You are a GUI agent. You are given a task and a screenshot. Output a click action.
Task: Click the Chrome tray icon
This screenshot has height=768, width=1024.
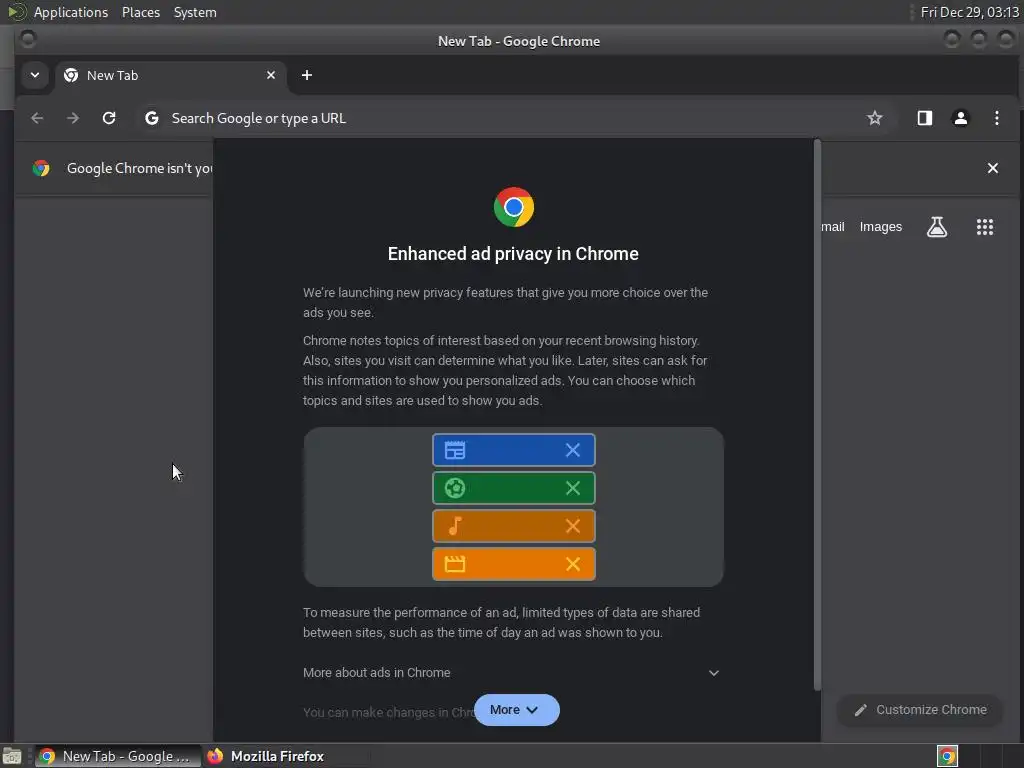947,756
